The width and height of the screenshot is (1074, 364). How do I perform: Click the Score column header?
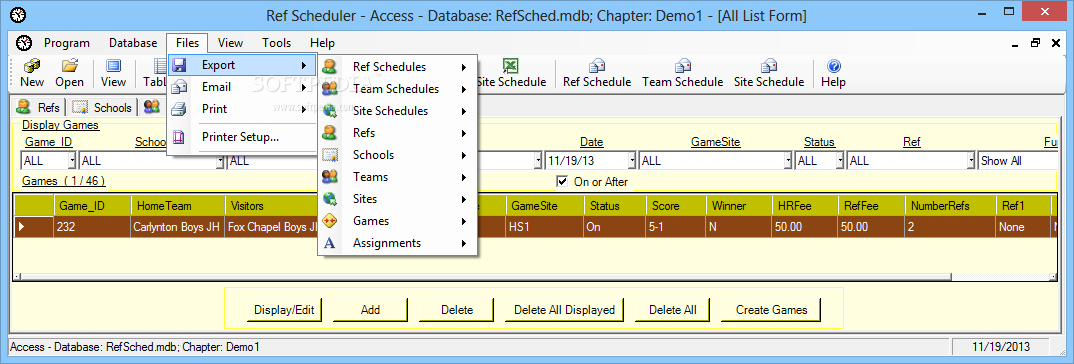point(676,206)
